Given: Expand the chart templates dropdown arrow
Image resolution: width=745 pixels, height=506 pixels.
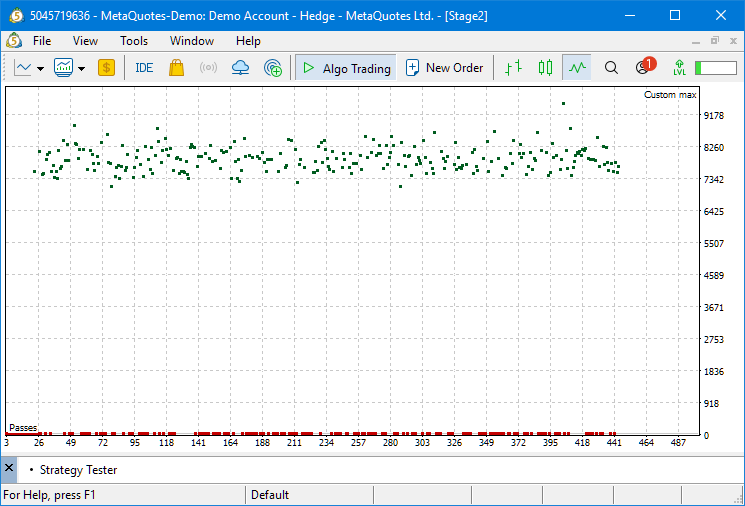Looking at the screenshot, I should tap(81, 68).
